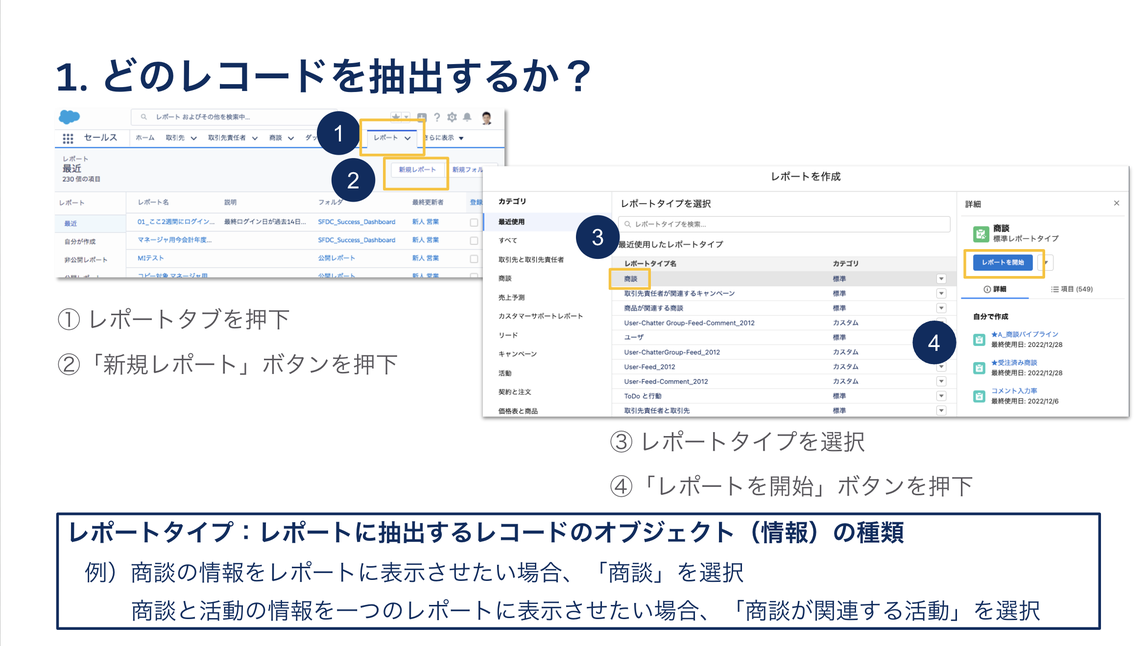Open ★受注済み商談 report link

1014,363
